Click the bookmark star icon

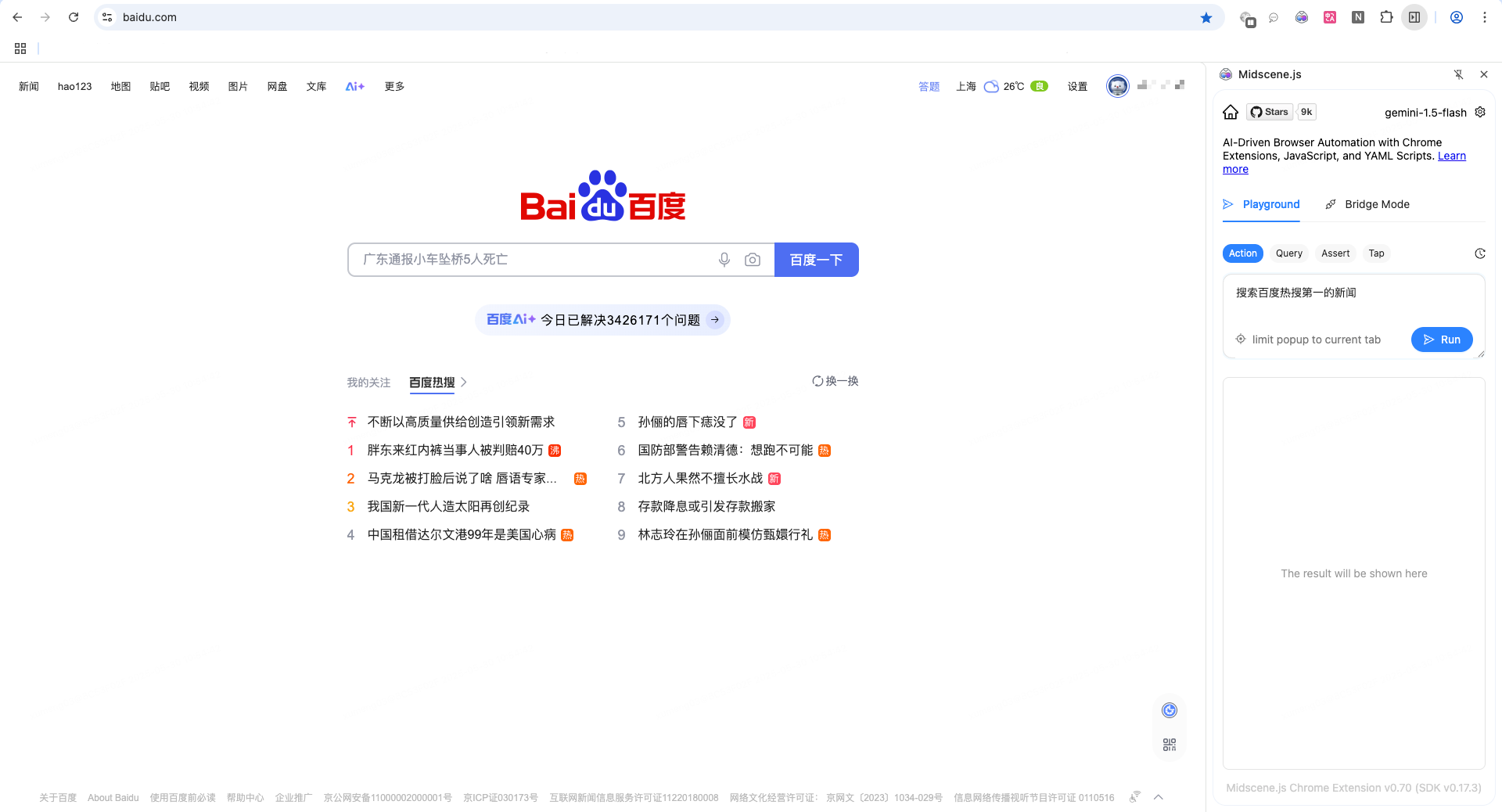click(x=1206, y=17)
